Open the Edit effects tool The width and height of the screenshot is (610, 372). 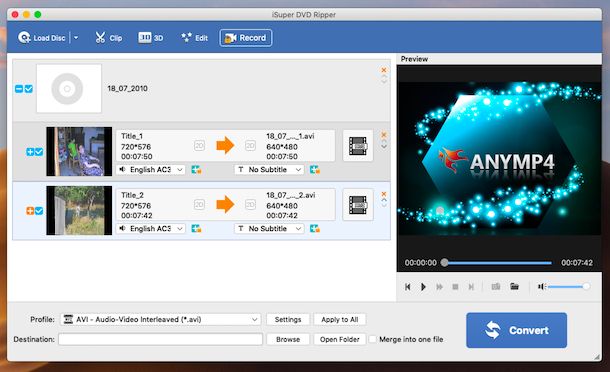tap(195, 38)
